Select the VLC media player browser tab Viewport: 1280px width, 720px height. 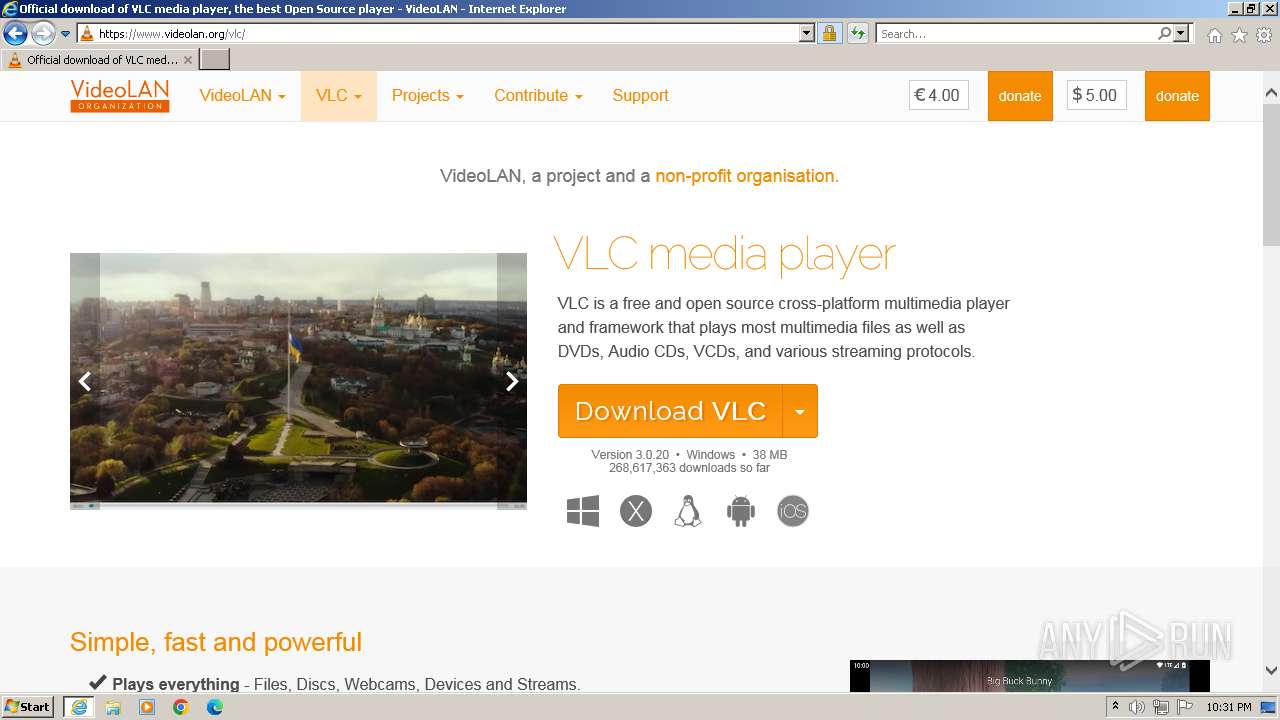[99, 60]
